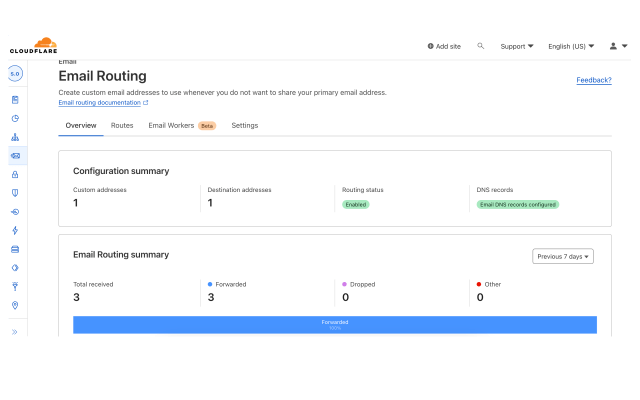Click the Feedback? link
This screenshot has height=400, width=640.
coord(594,80)
